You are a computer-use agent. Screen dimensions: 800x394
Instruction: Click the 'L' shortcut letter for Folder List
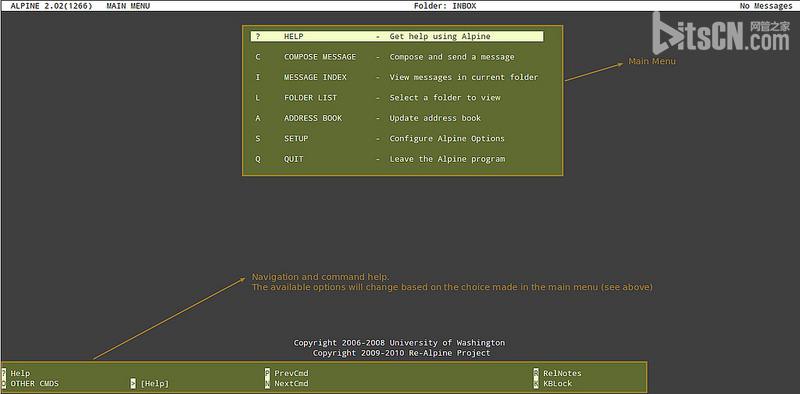(258, 97)
